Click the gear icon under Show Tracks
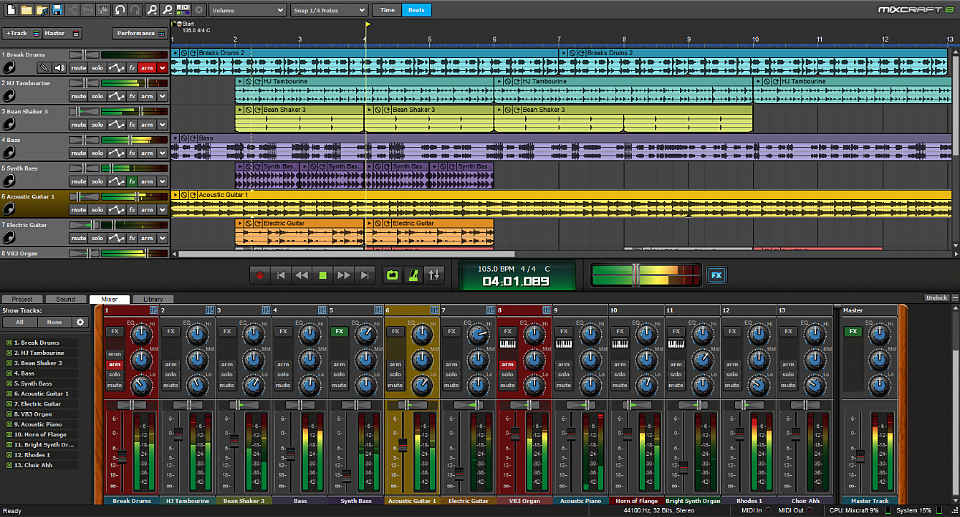960x517 pixels. [80, 322]
